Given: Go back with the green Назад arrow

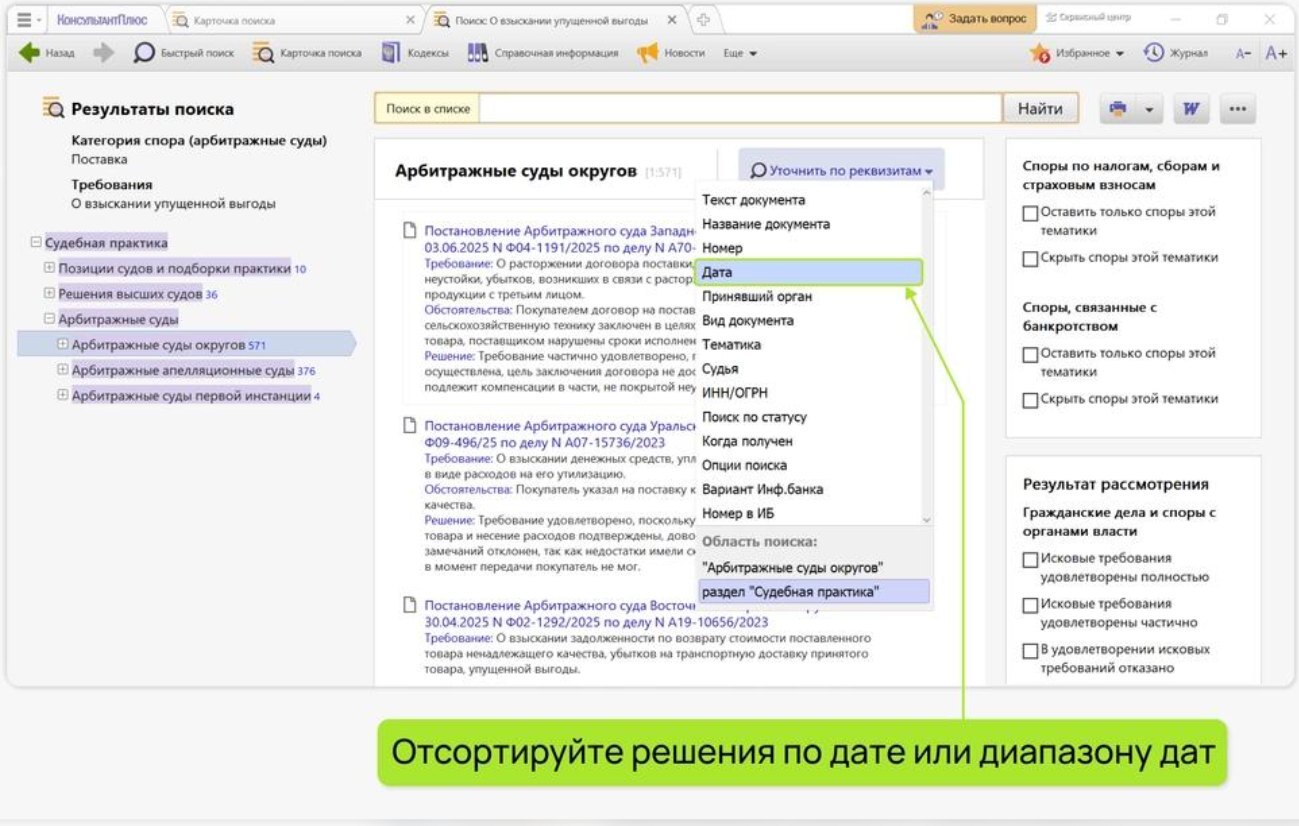Looking at the screenshot, I should (47, 53).
